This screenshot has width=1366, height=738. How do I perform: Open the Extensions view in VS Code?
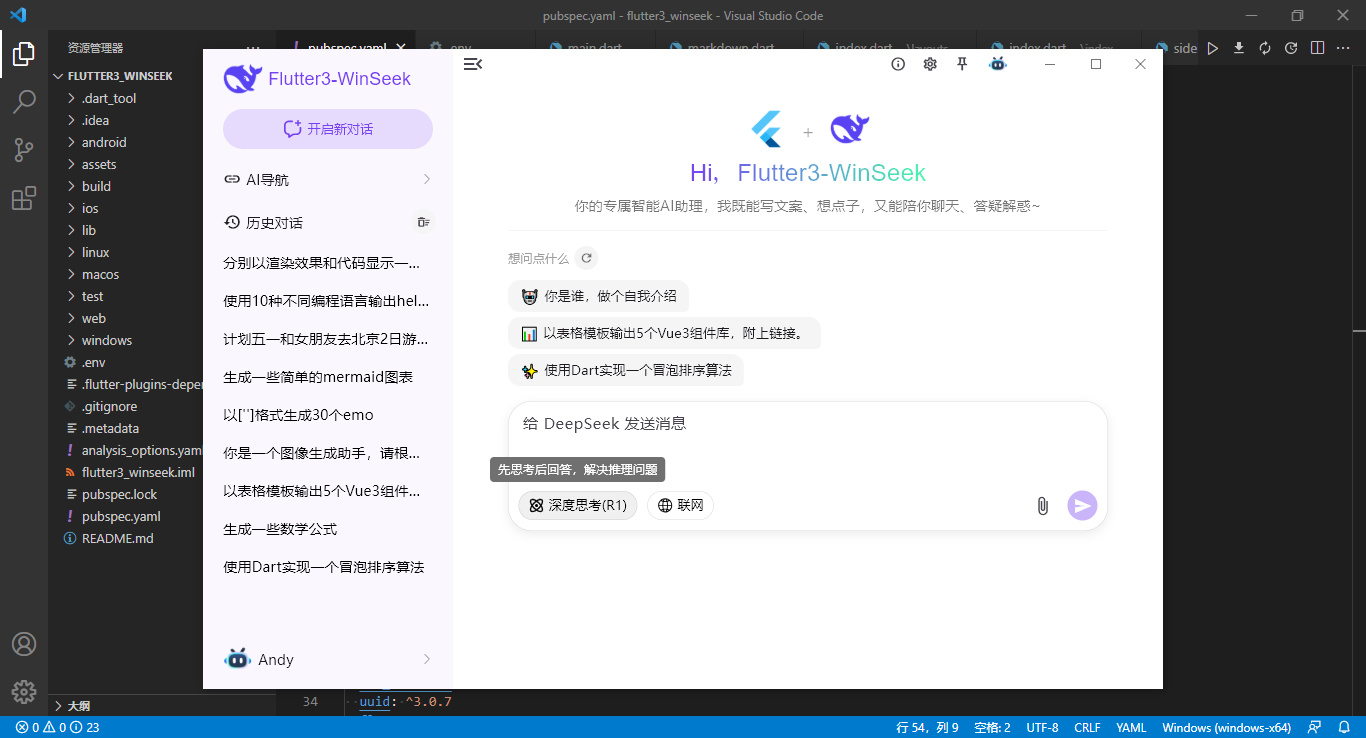pos(24,198)
